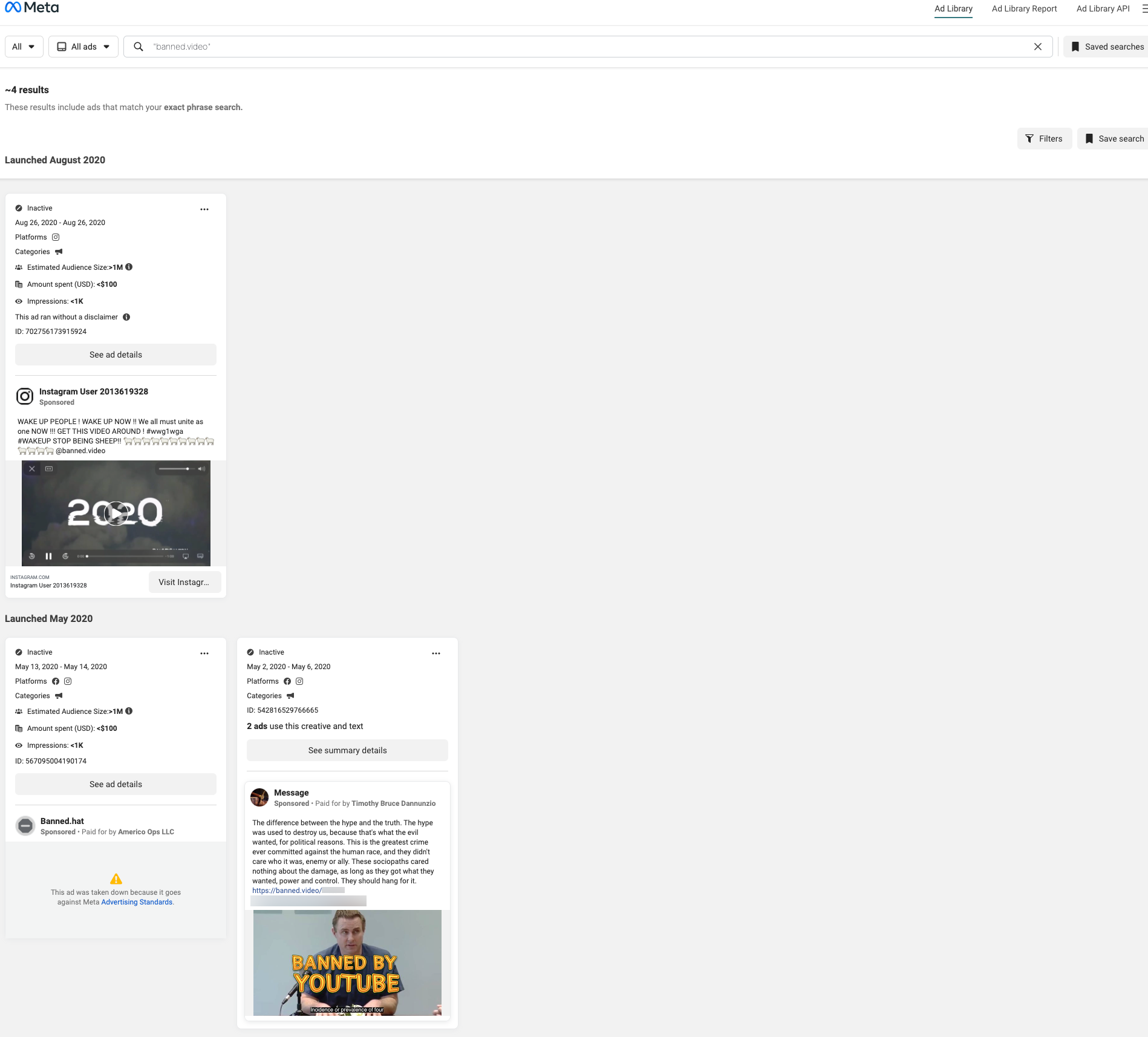Click the Meta logo

[x=32, y=8]
